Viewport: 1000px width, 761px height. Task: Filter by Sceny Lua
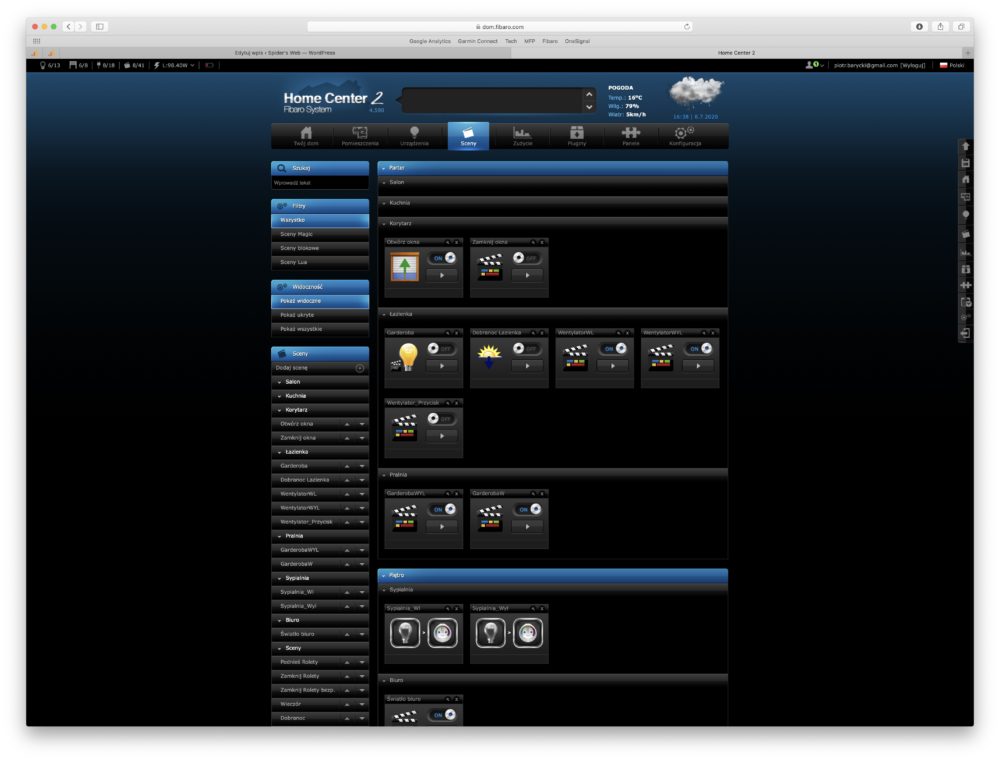320,262
